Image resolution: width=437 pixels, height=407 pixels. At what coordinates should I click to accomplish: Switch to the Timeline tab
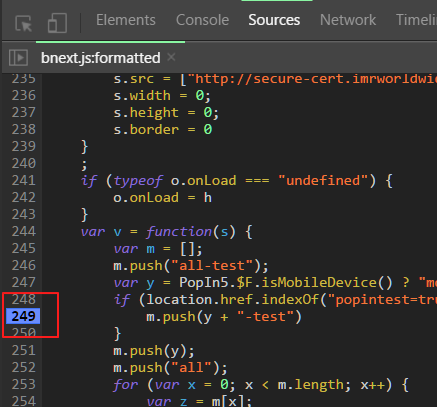[416, 20]
